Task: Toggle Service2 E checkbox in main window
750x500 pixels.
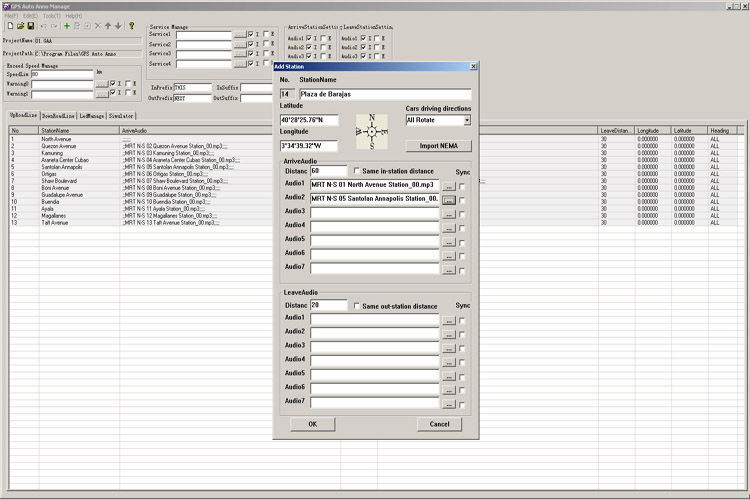Action: click(x=266, y=44)
